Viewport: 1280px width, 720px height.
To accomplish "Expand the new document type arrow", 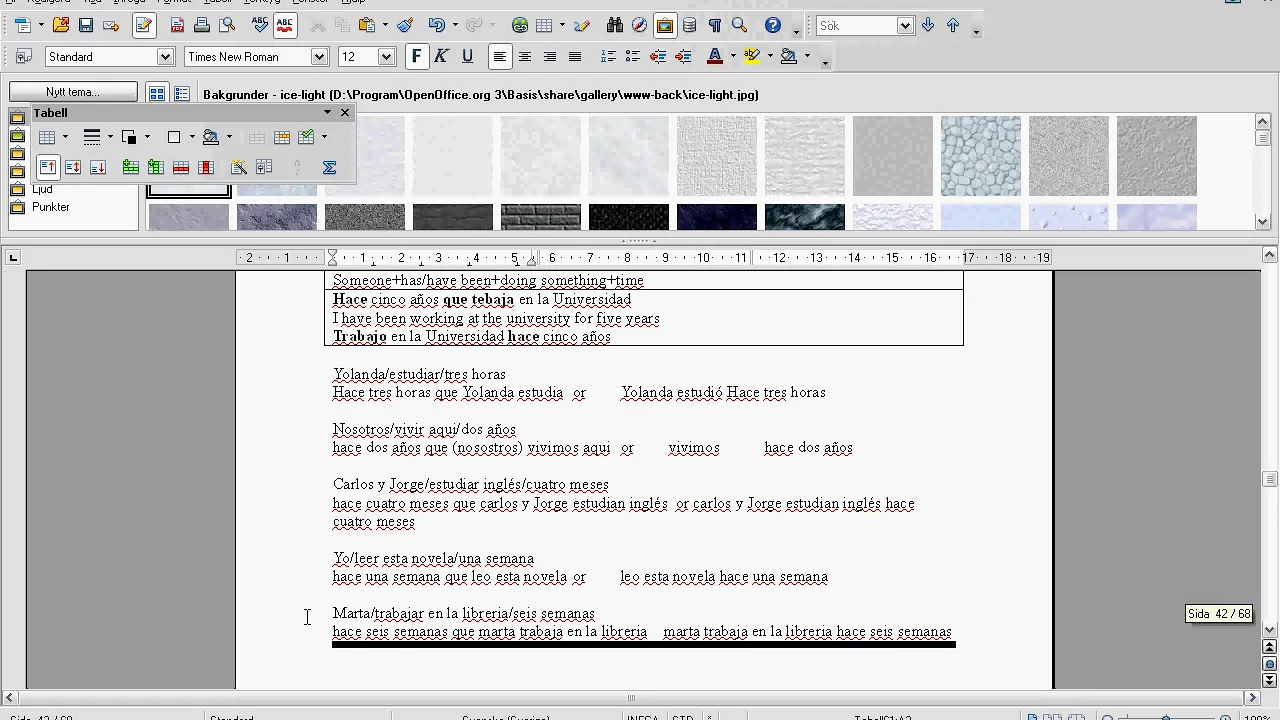I will tap(41, 25).
